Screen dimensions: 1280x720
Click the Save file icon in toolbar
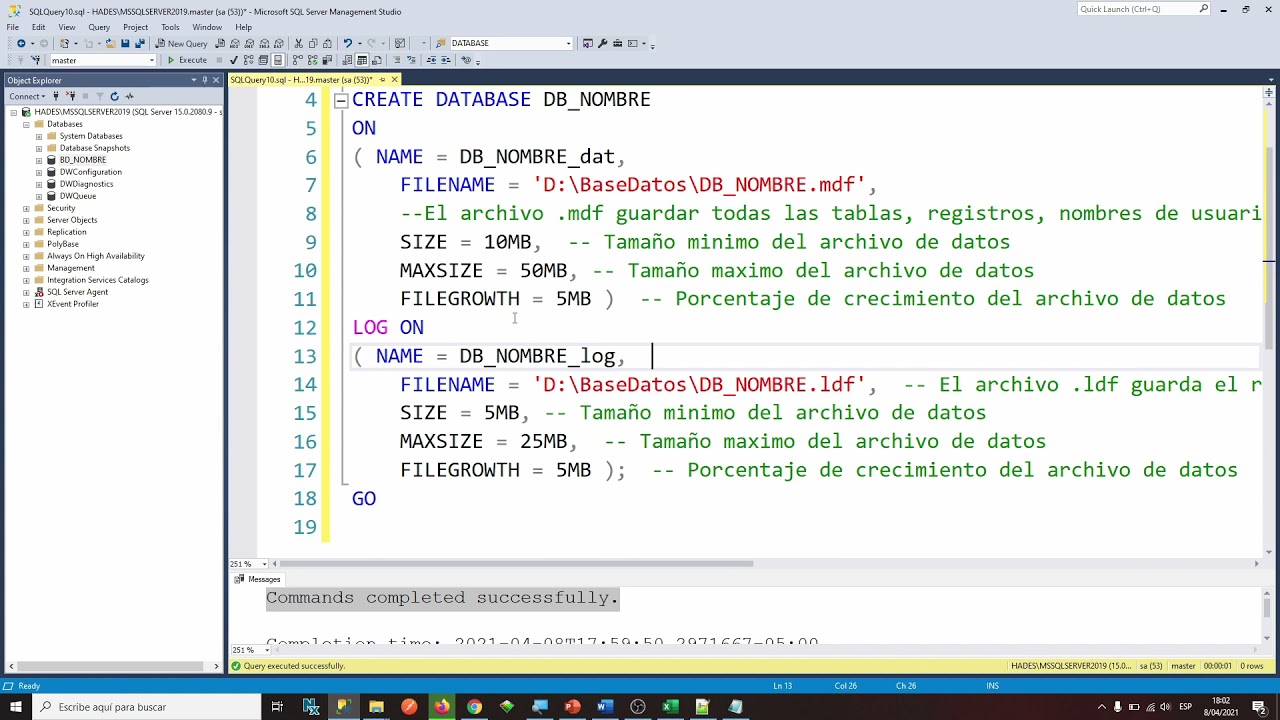click(x=125, y=44)
